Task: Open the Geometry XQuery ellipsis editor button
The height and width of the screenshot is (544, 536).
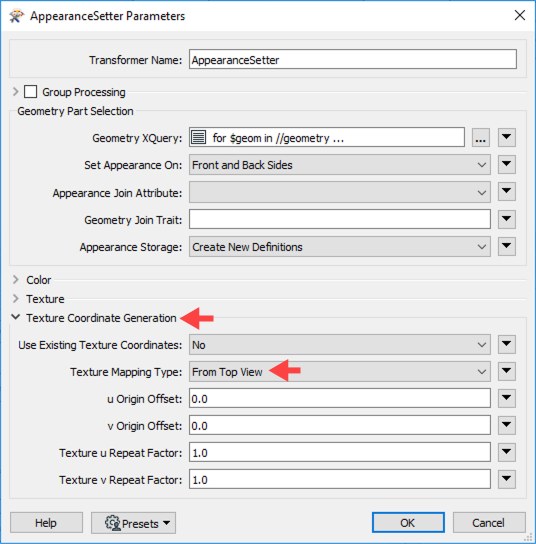Action: 480,138
